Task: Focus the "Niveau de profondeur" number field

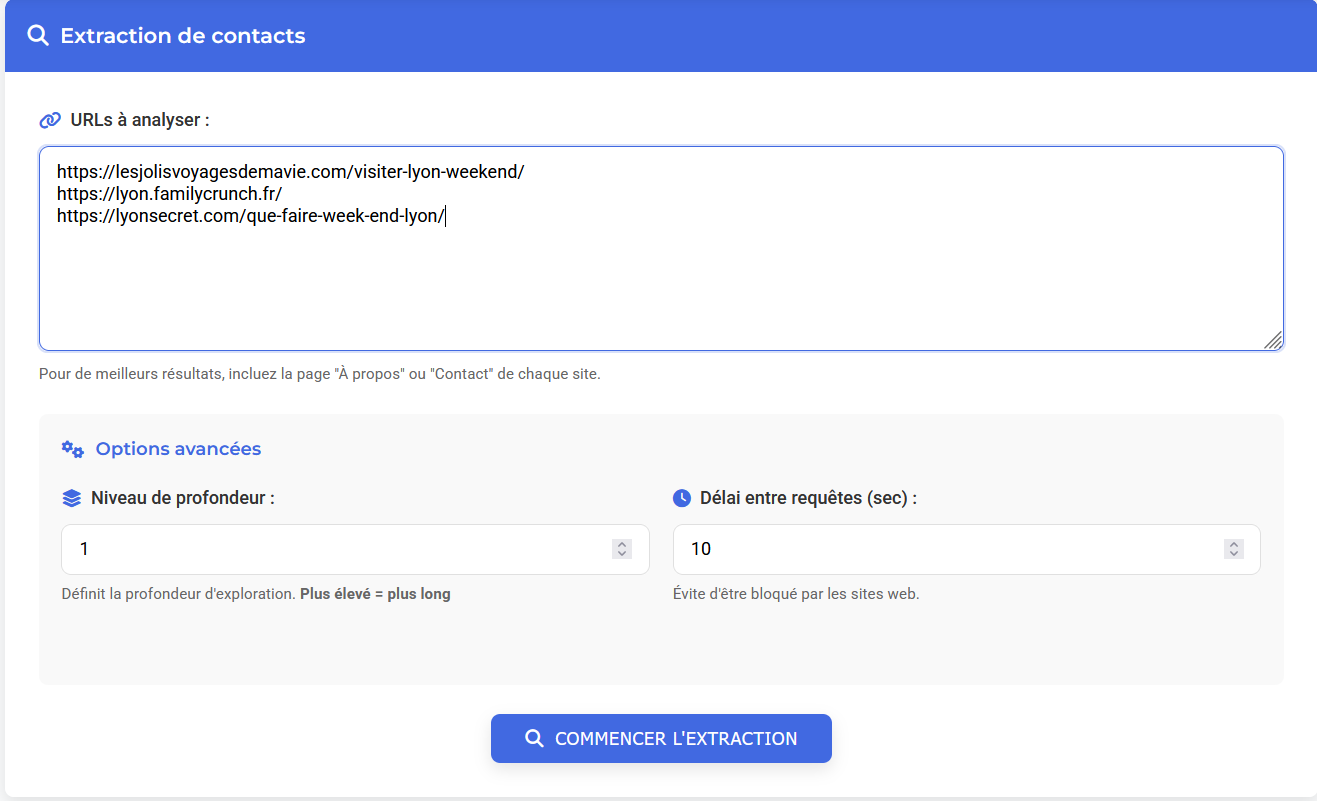Action: (300, 549)
